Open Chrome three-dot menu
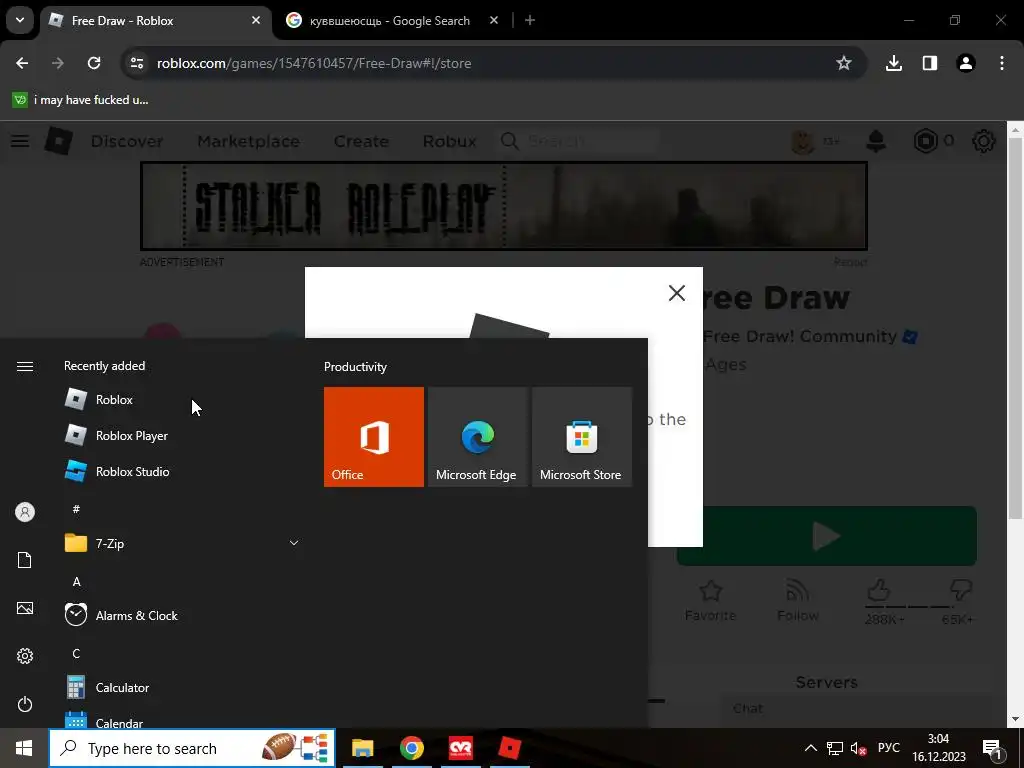This screenshot has width=1024, height=768. coord(1002,63)
